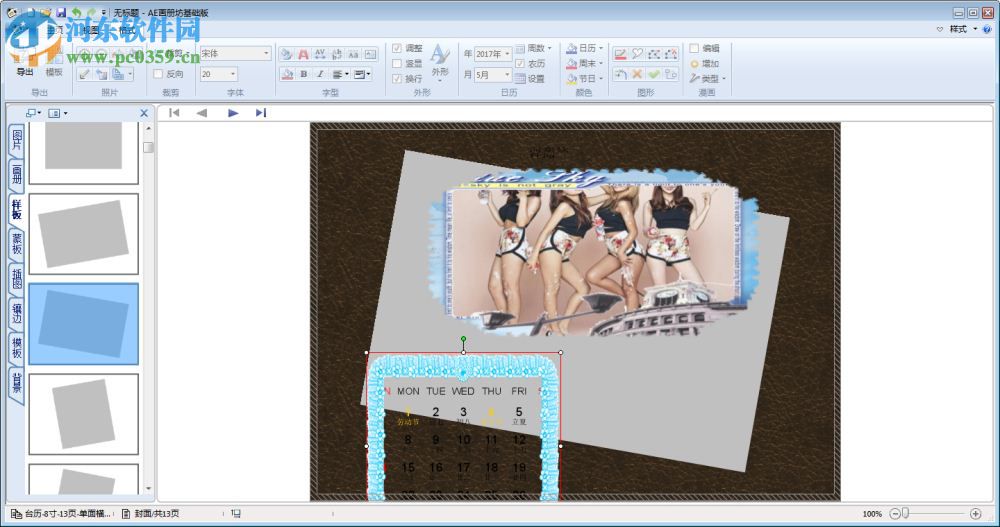
Task: Click the 封面/共13页 status bar entry
Action: 151,514
